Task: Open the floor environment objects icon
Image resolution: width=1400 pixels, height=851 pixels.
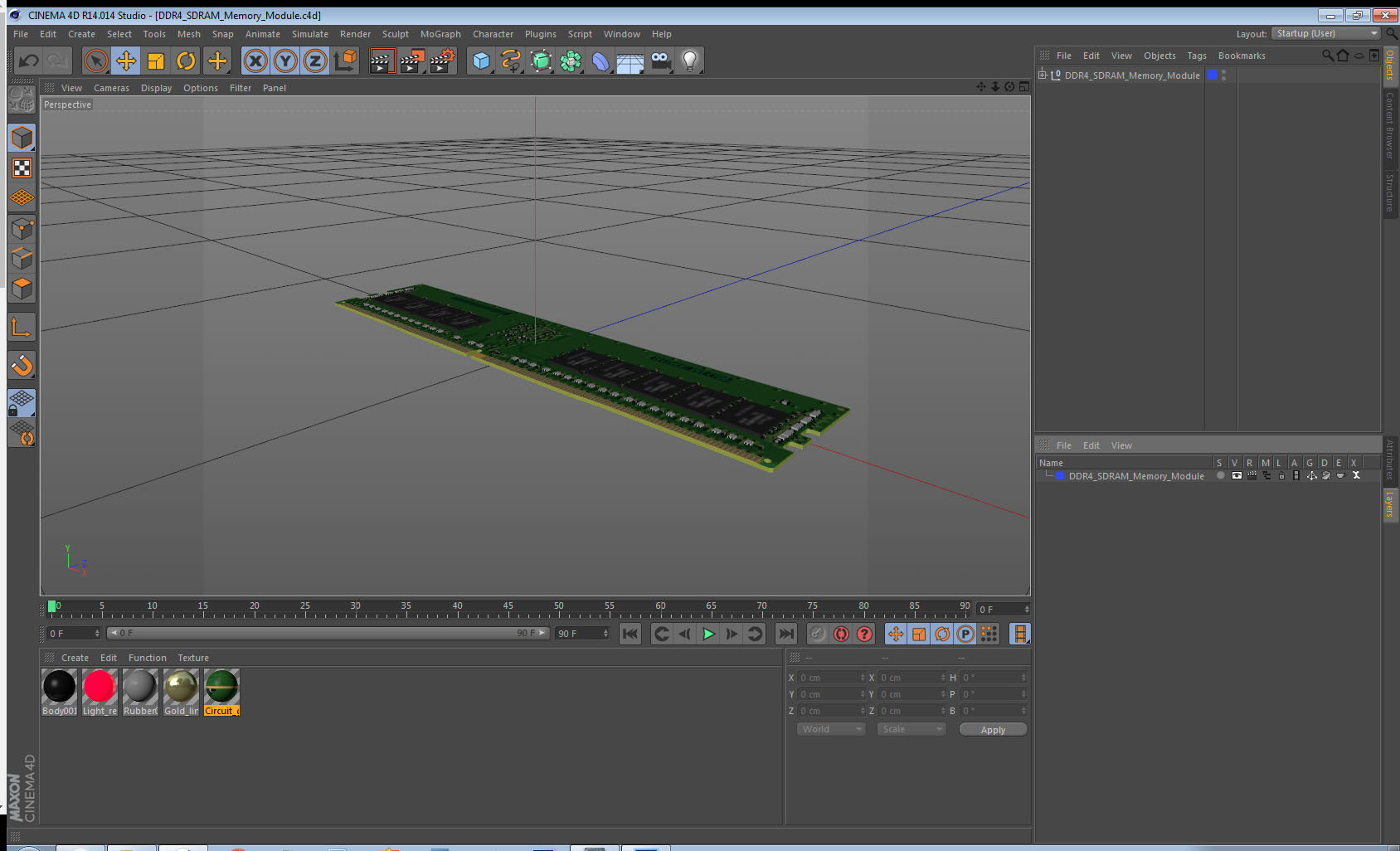Action: 630,61
